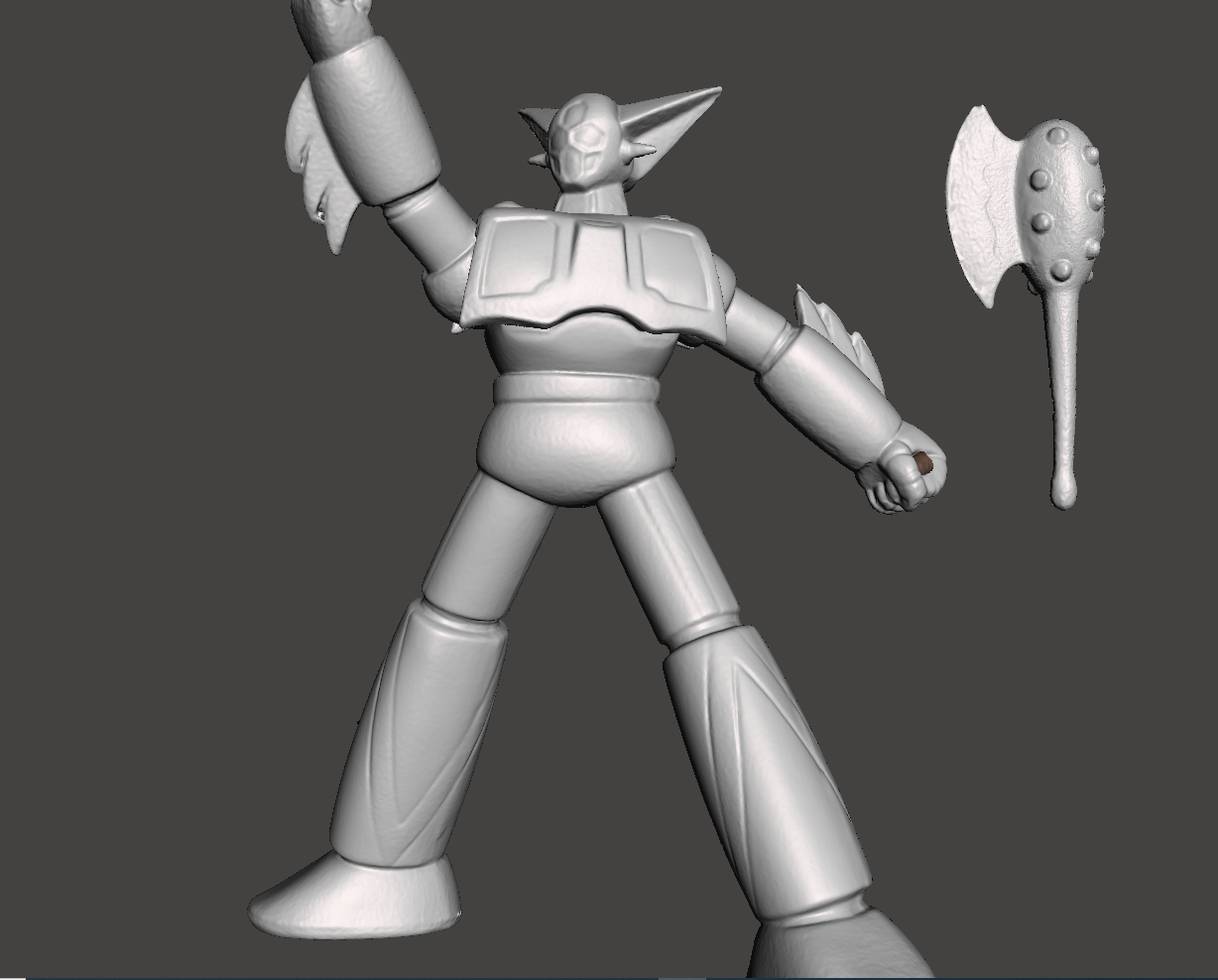Click the brown peg in the robot's fist
The height and width of the screenshot is (980, 1218).
point(922,462)
